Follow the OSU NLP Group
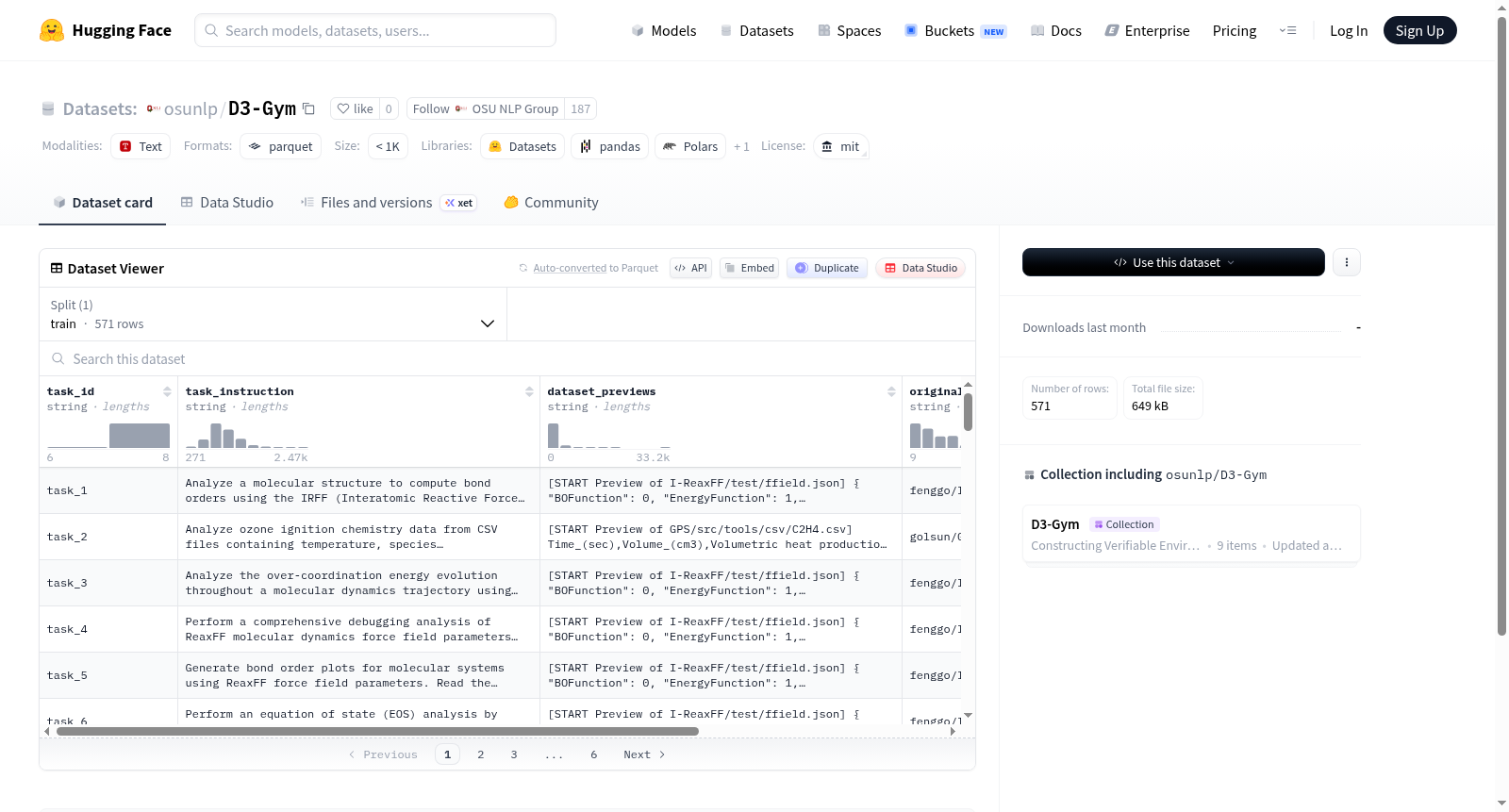The image size is (1509, 812). click(x=486, y=108)
